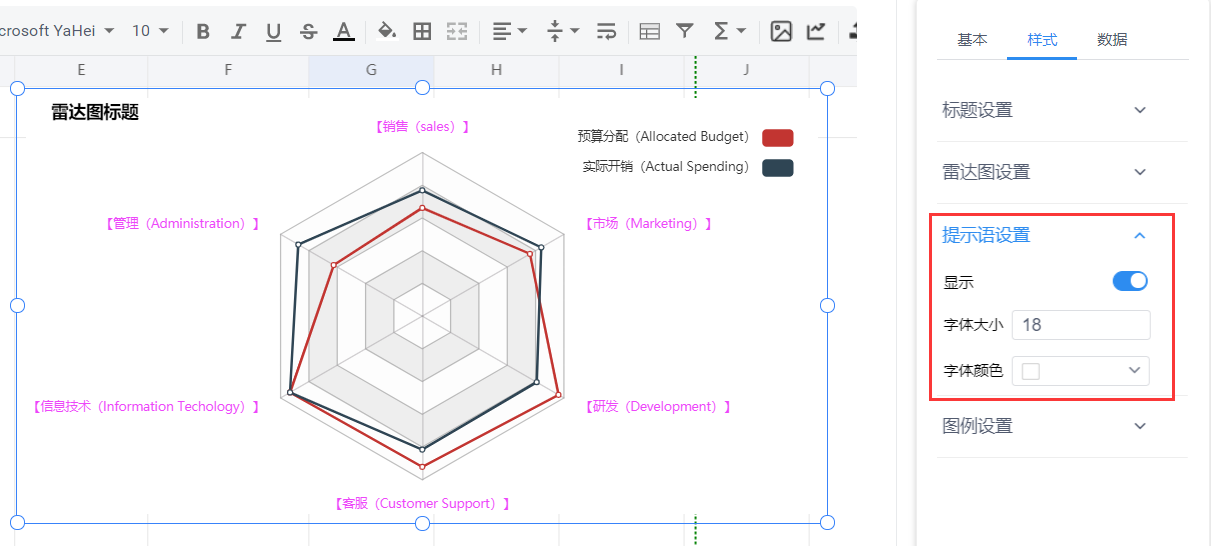Open horizontal alignment dropdown arrow
This screenshot has width=1211, height=546.
(x=523, y=31)
